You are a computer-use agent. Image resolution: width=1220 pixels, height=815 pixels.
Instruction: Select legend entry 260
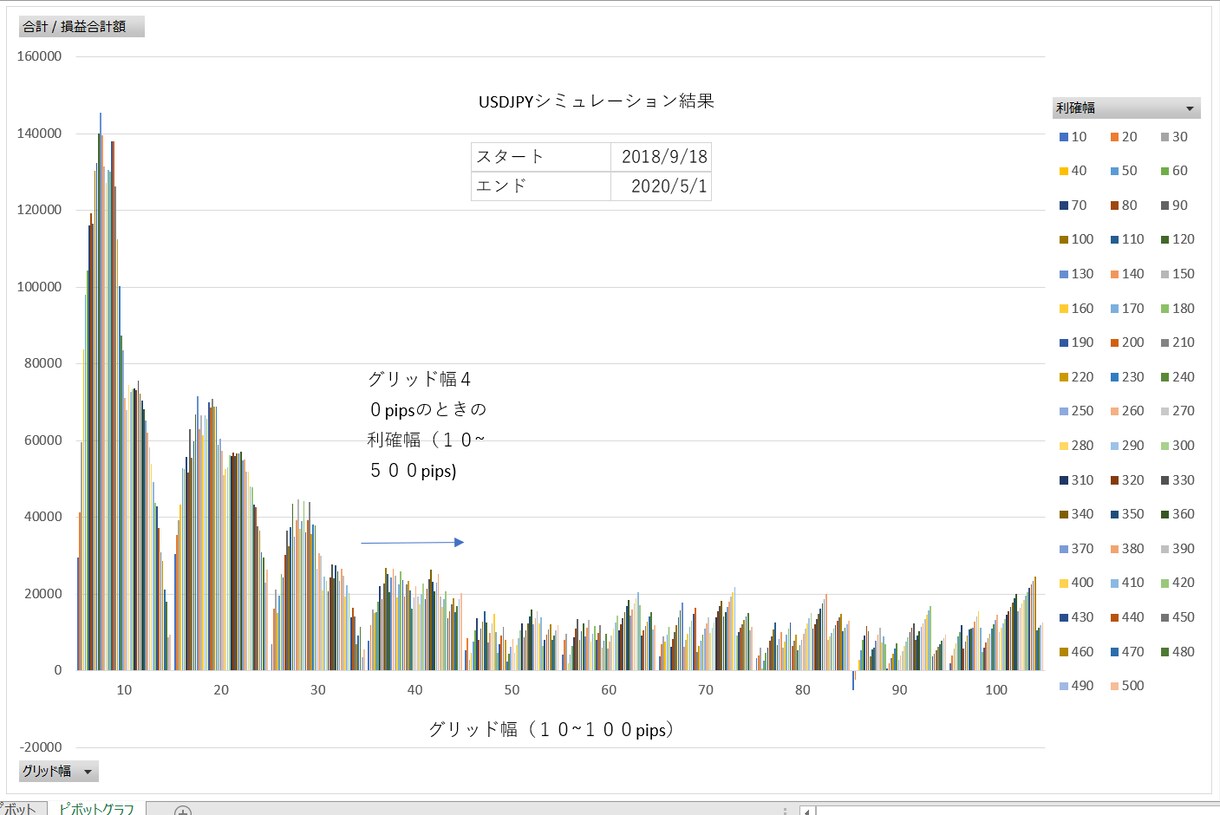click(x=1127, y=411)
